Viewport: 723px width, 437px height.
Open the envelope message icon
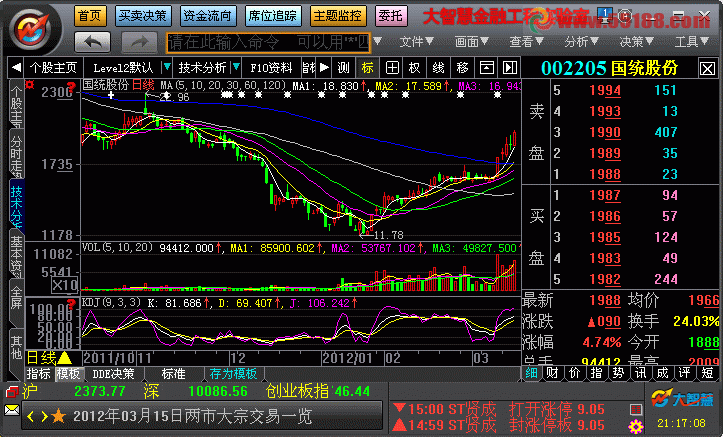(12, 410)
